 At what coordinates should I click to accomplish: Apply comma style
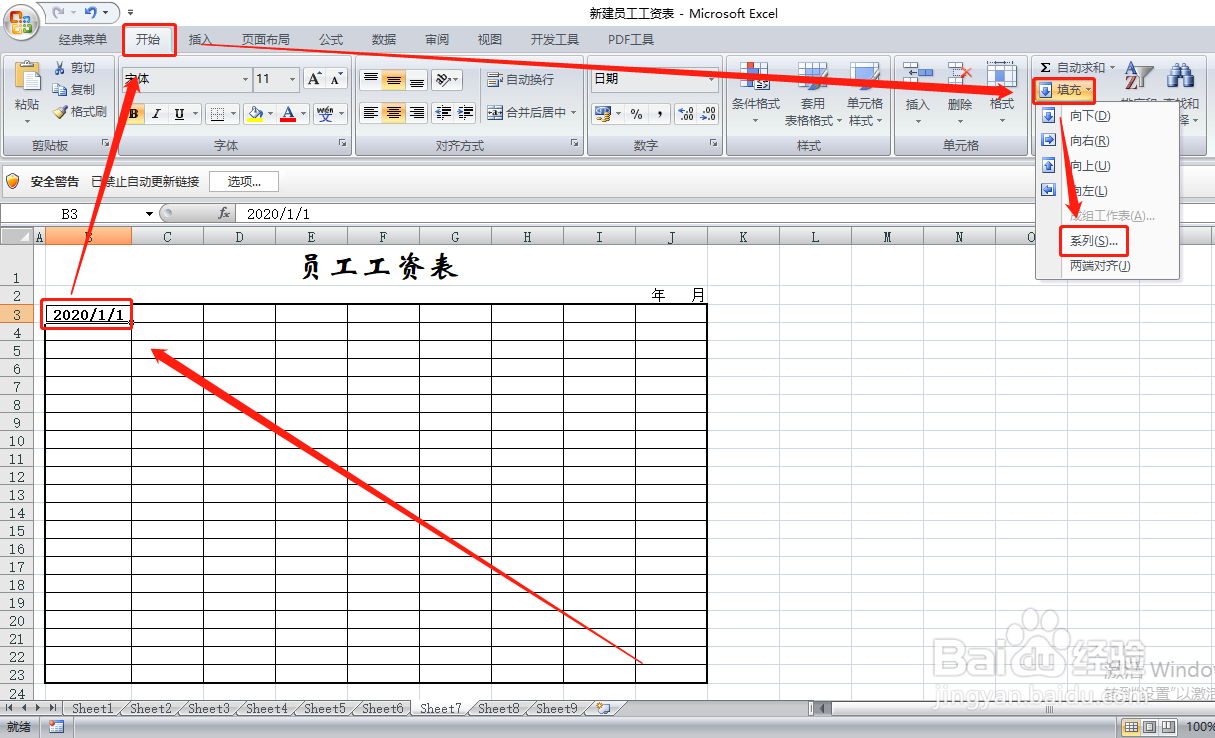[x=659, y=114]
